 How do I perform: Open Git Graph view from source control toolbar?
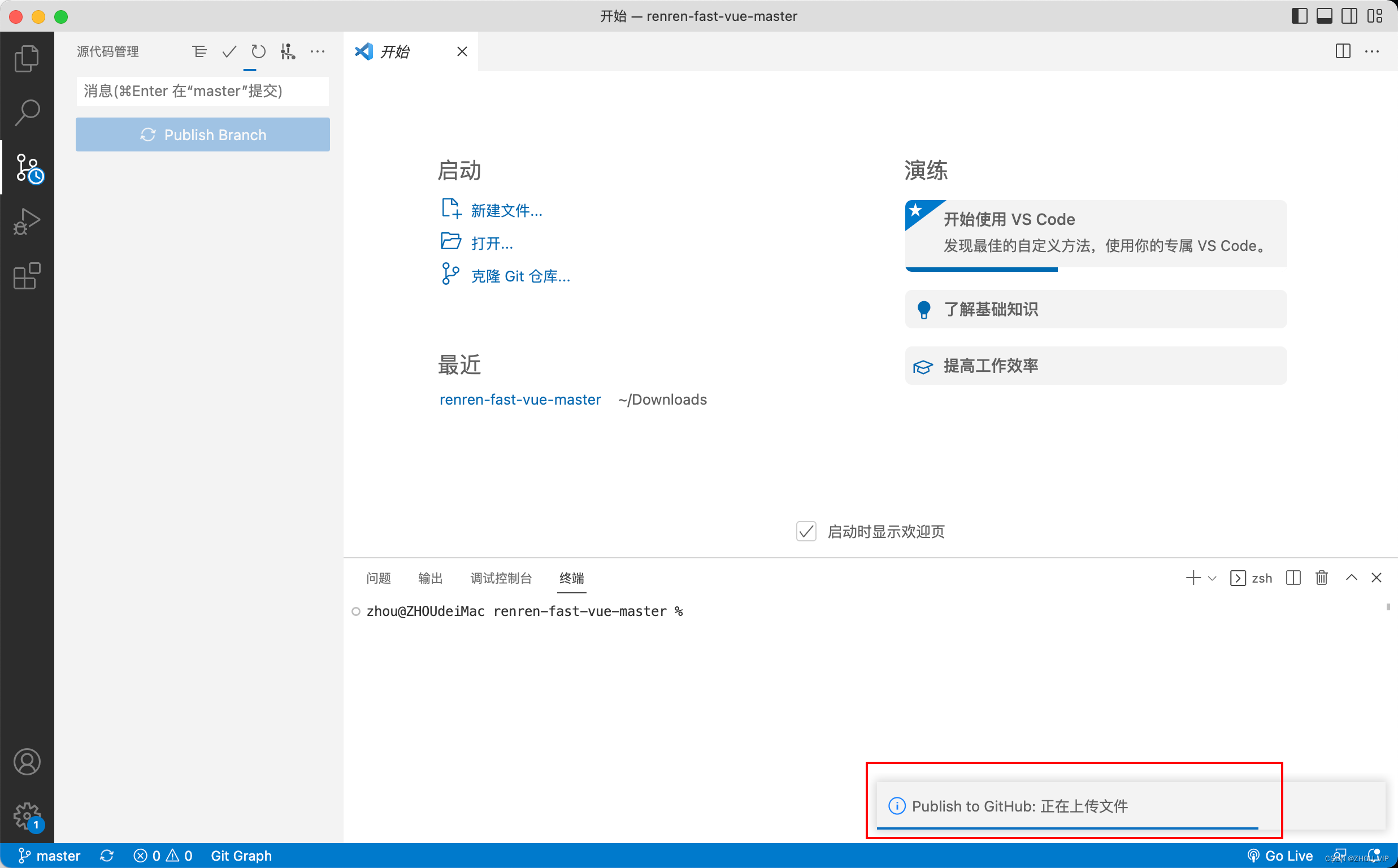coord(288,51)
